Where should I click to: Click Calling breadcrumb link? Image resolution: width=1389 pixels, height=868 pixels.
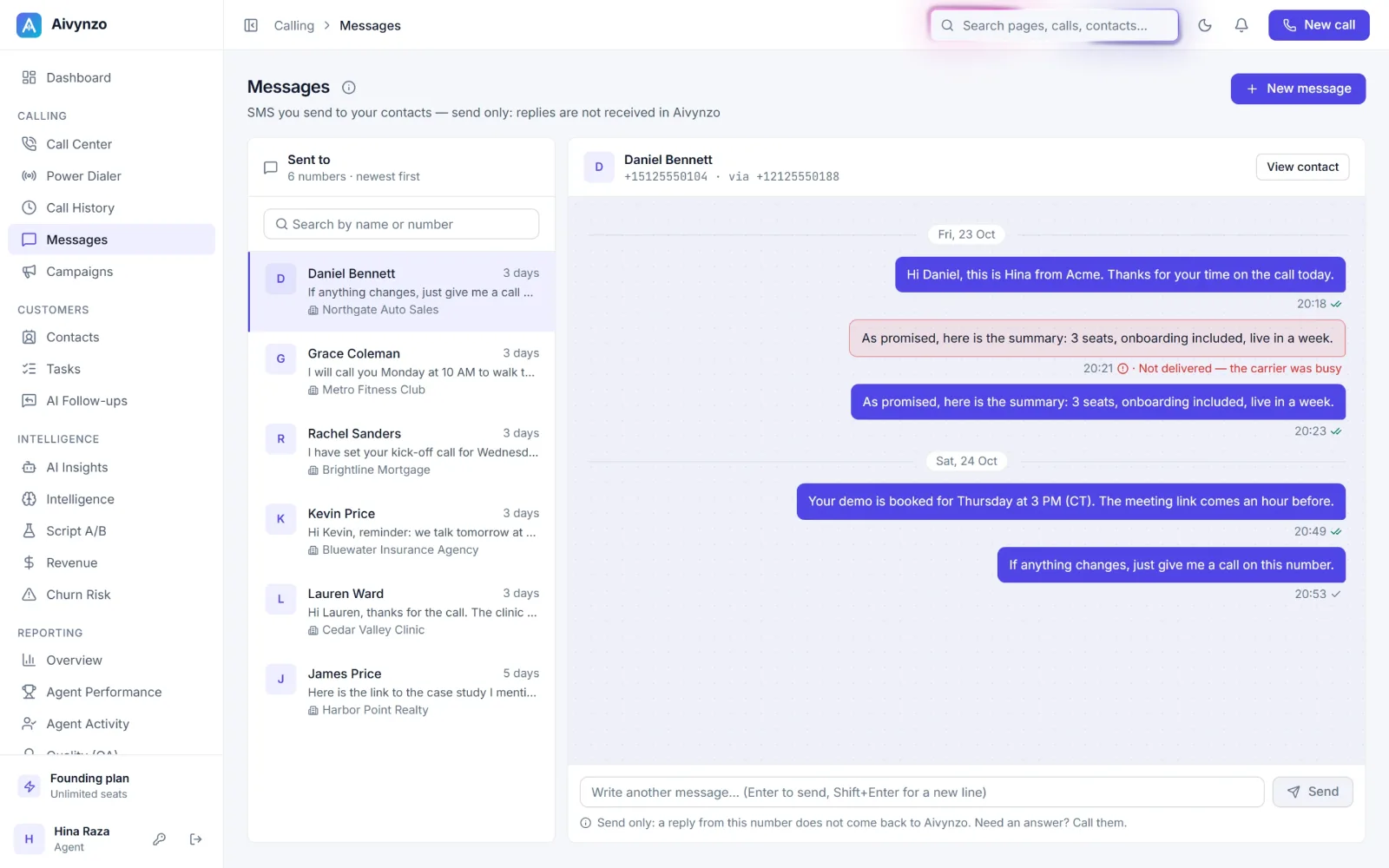294,25
